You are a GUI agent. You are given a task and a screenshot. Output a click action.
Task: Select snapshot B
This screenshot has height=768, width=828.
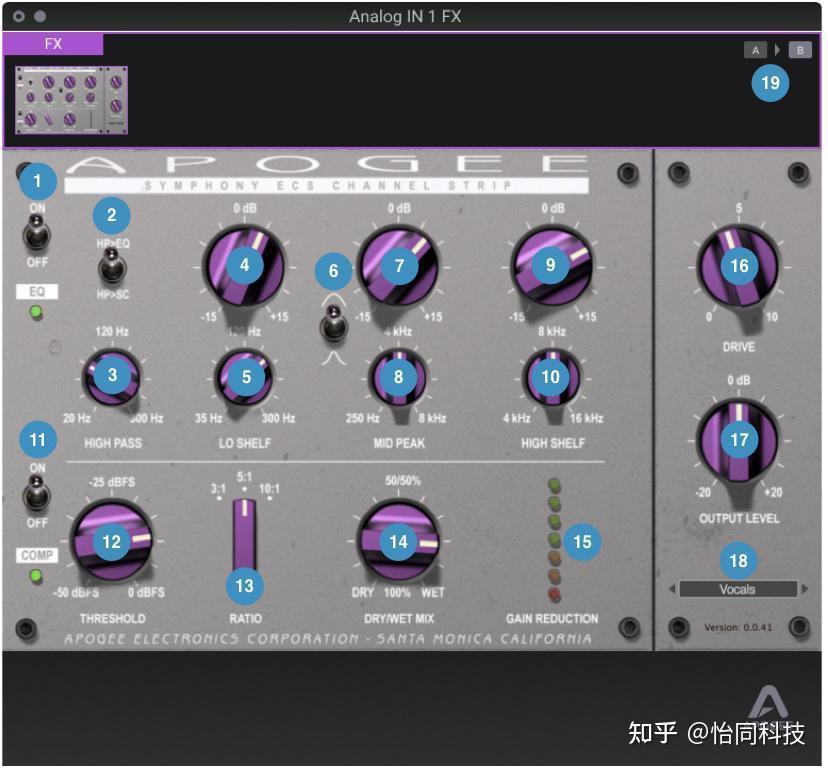coord(799,48)
